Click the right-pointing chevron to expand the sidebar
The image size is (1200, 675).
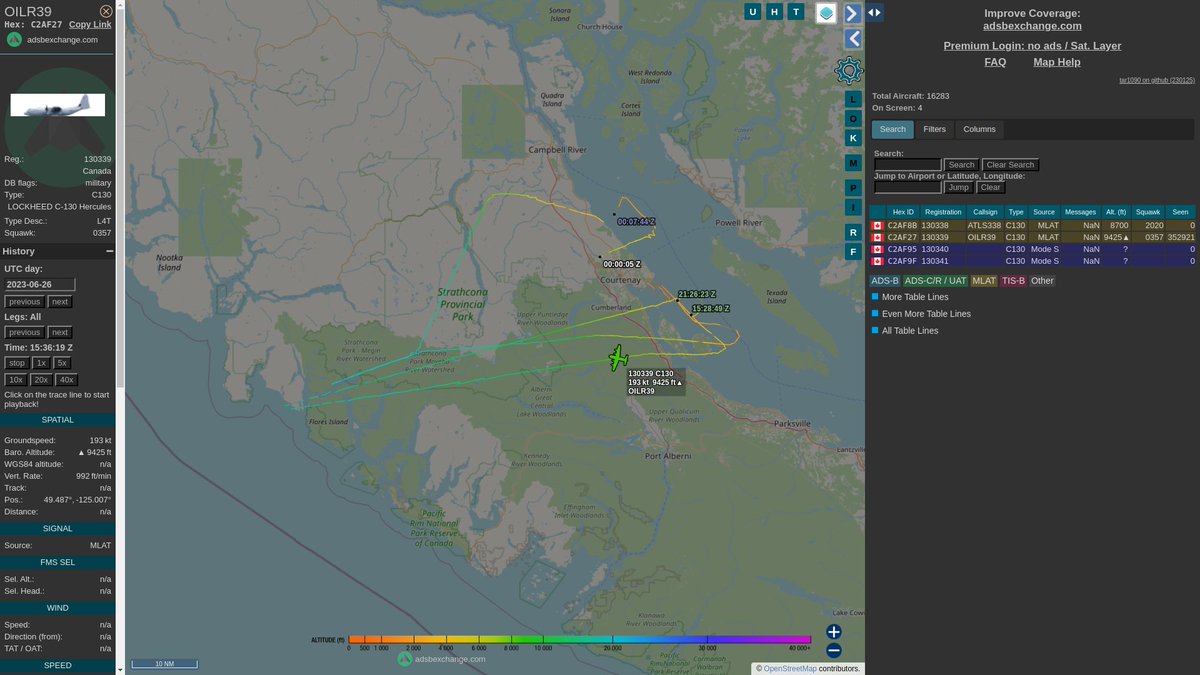853,13
